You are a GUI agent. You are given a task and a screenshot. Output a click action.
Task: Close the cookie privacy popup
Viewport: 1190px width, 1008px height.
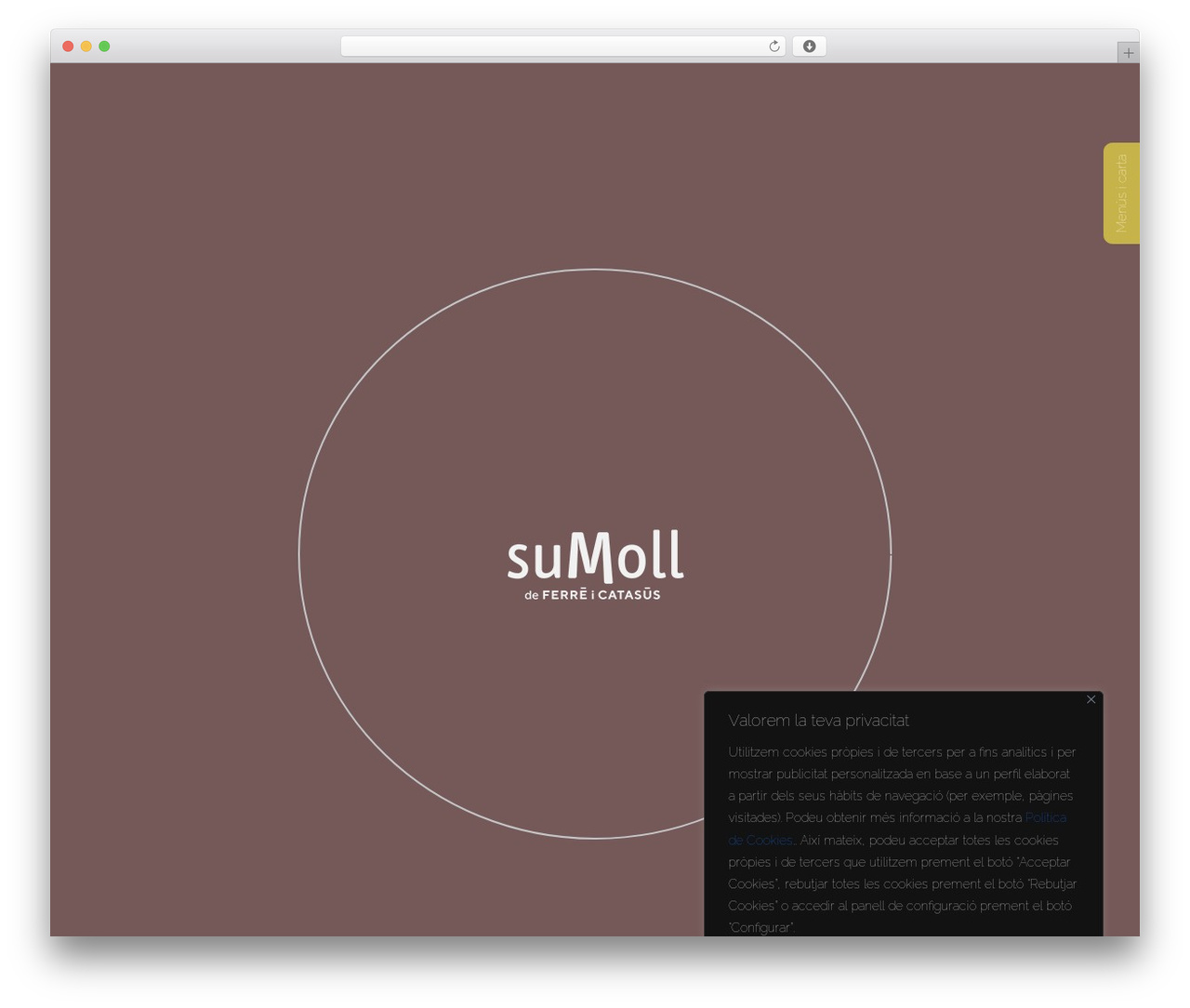click(x=1091, y=699)
